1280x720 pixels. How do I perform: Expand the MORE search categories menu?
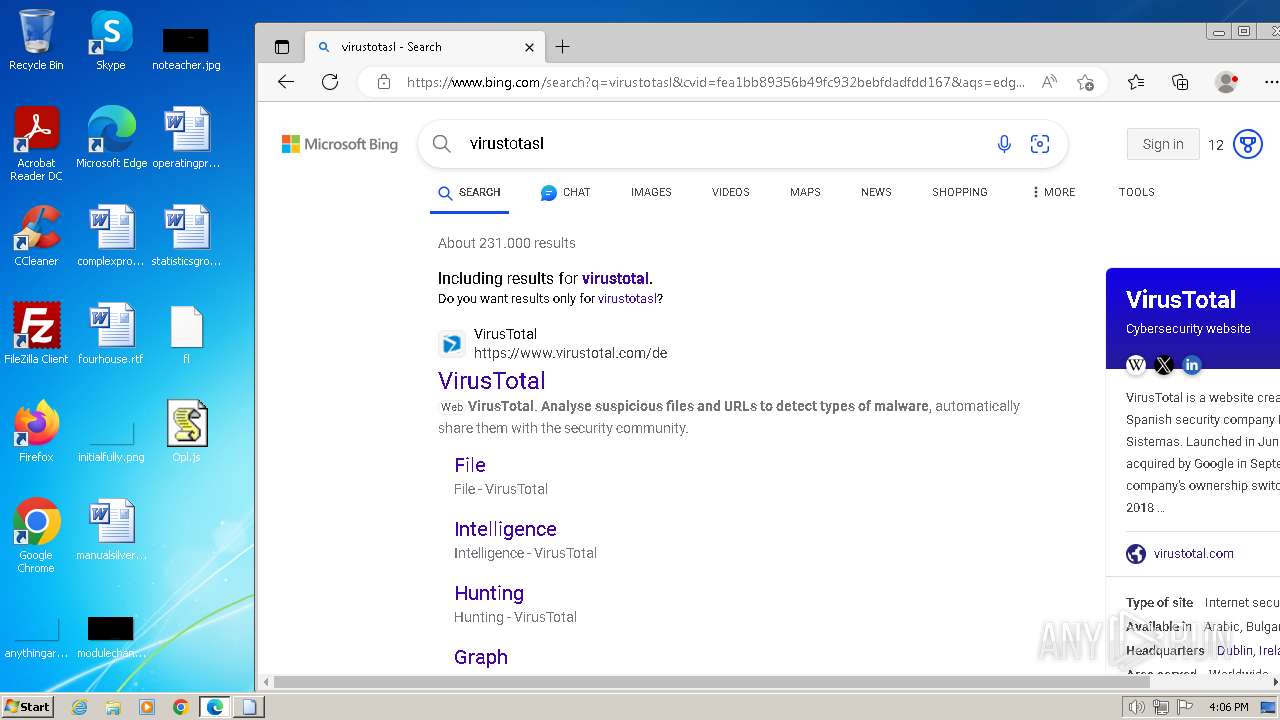pos(1053,192)
